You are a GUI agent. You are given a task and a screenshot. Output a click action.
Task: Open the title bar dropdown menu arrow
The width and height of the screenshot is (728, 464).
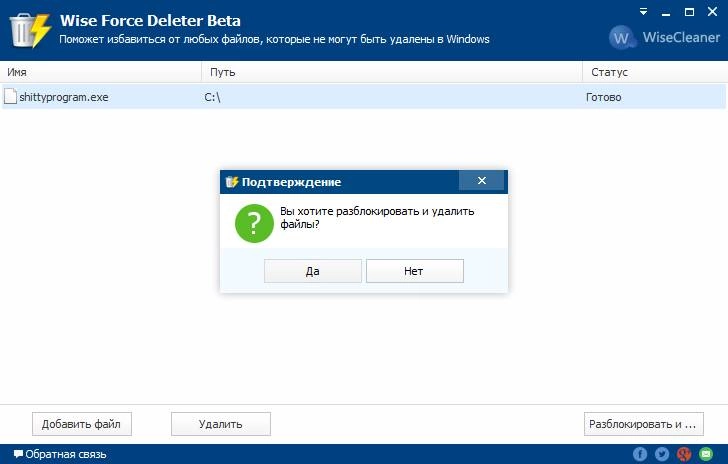point(643,12)
